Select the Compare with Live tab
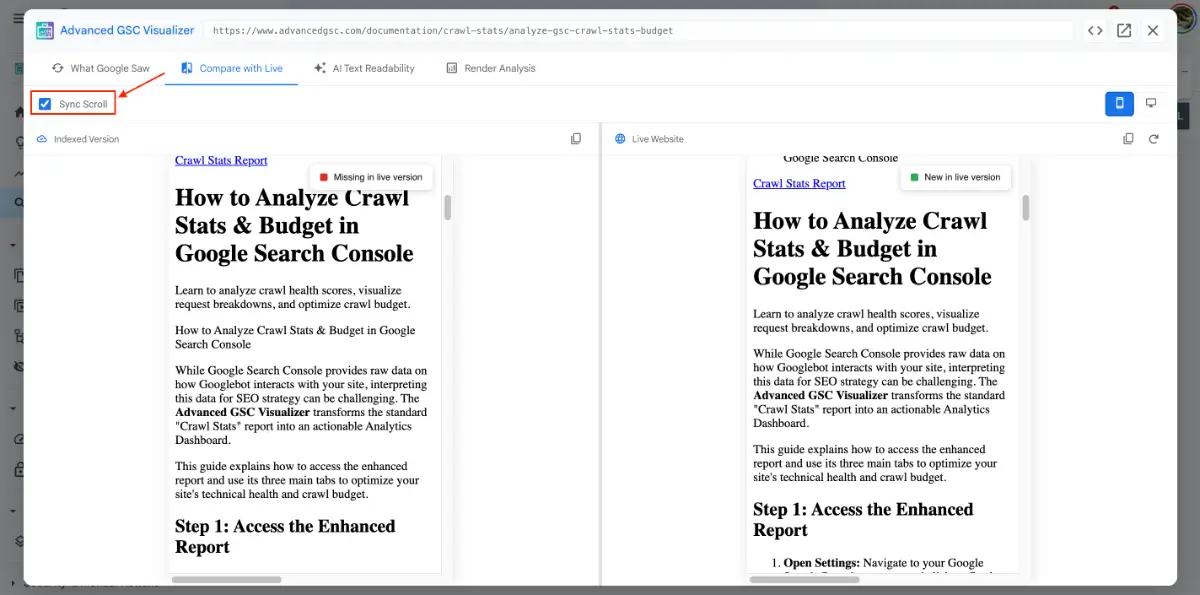This screenshot has height=595, width=1200. [x=232, y=68]
